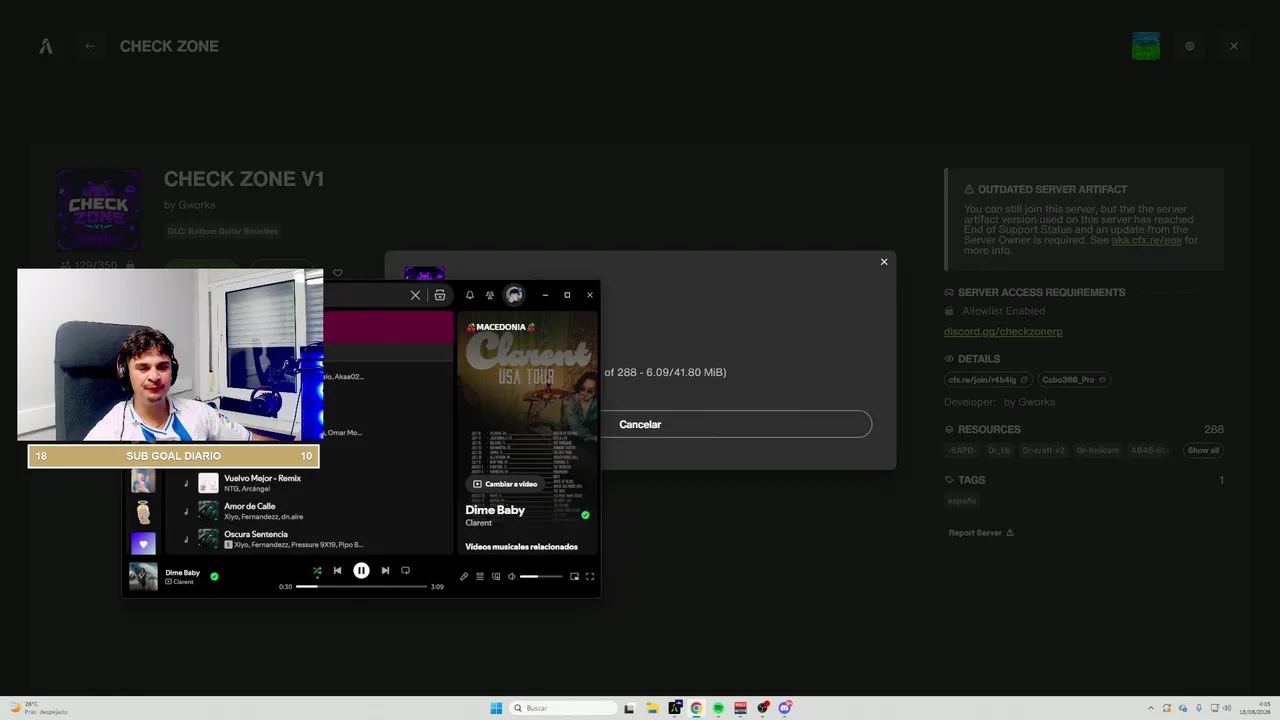The image size is (1280, 720).
Task: Open Clarent artist name in side panel
Action: click(479, 523)
